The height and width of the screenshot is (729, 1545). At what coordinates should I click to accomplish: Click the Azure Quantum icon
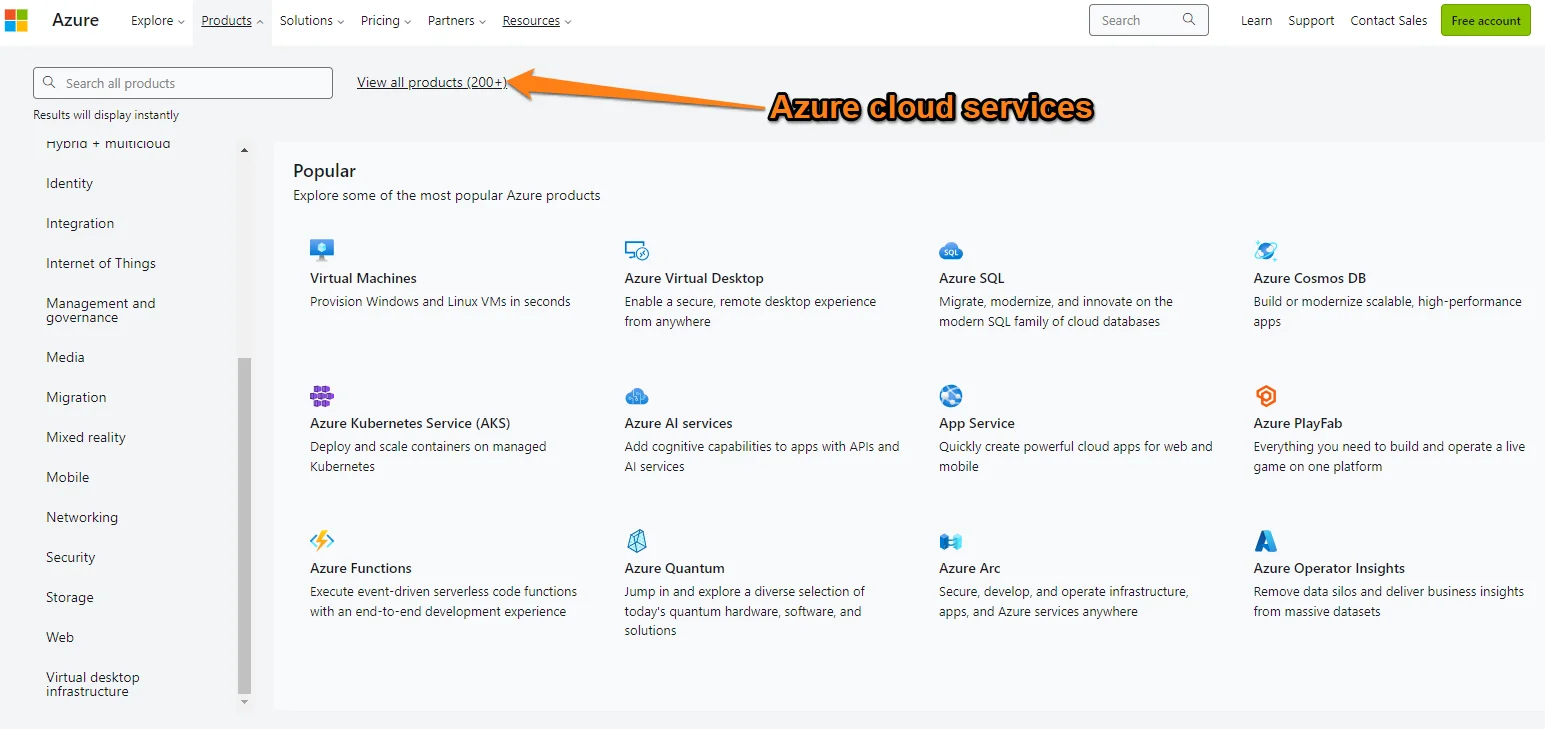[637, 541]
